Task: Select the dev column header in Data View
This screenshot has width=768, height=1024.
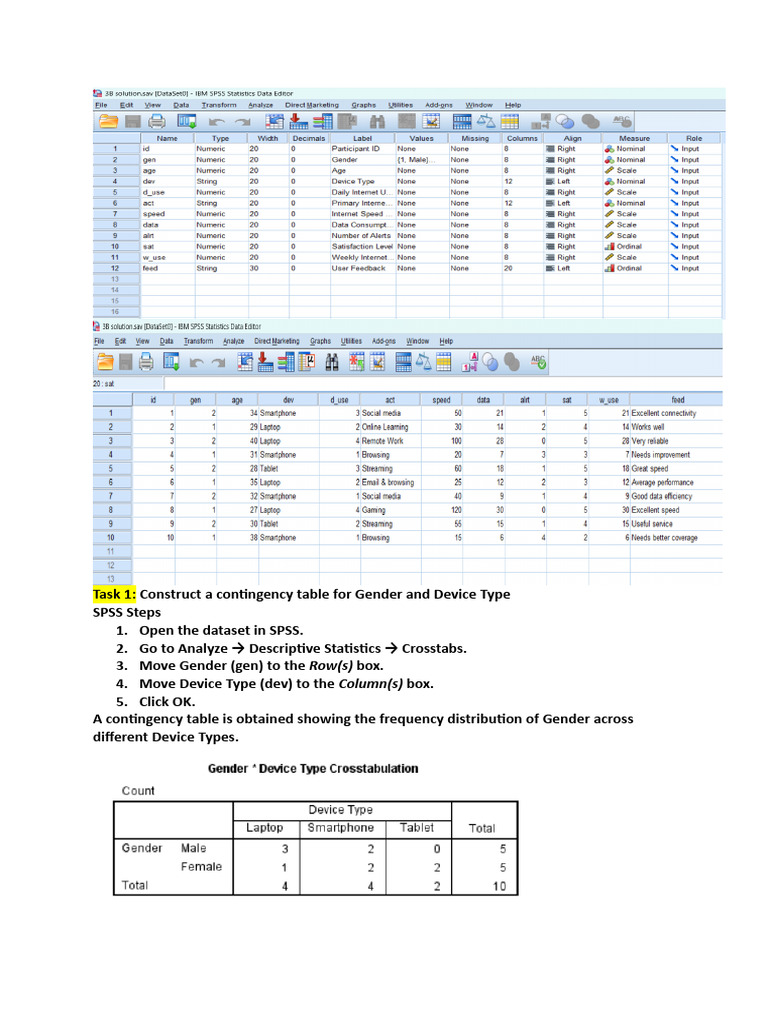Action: pos(288,400)
